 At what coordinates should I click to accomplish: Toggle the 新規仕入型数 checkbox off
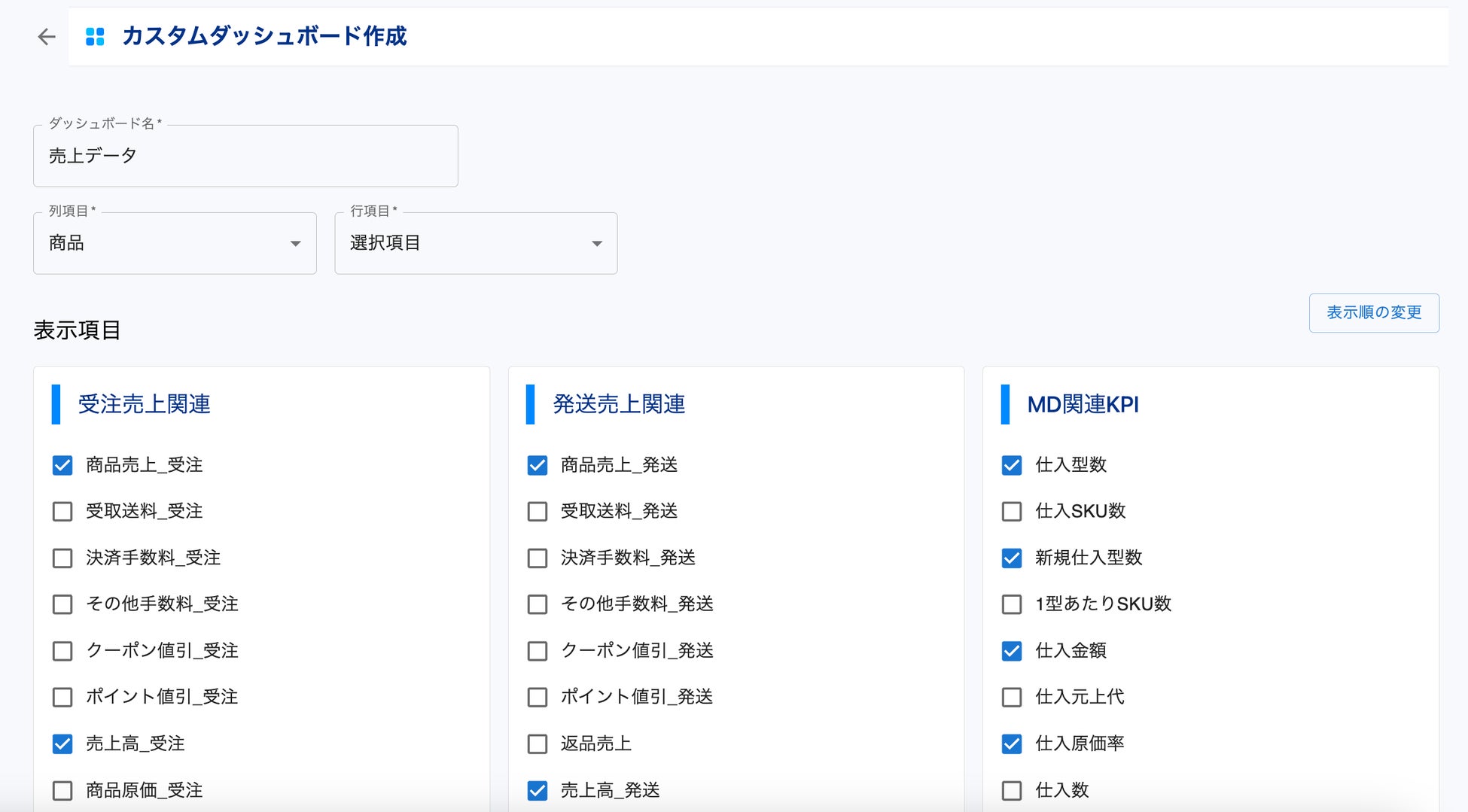tap(1012, 558)
